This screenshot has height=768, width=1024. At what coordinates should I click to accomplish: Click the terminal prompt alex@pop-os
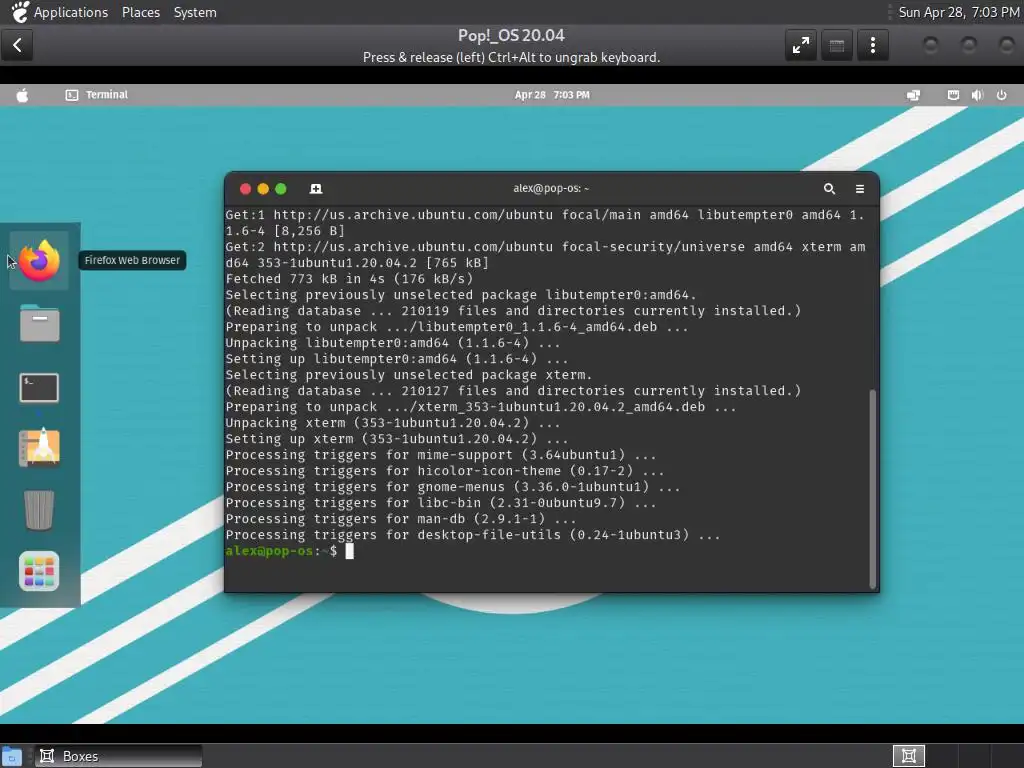pyautogui.click(x=269, y=551)
